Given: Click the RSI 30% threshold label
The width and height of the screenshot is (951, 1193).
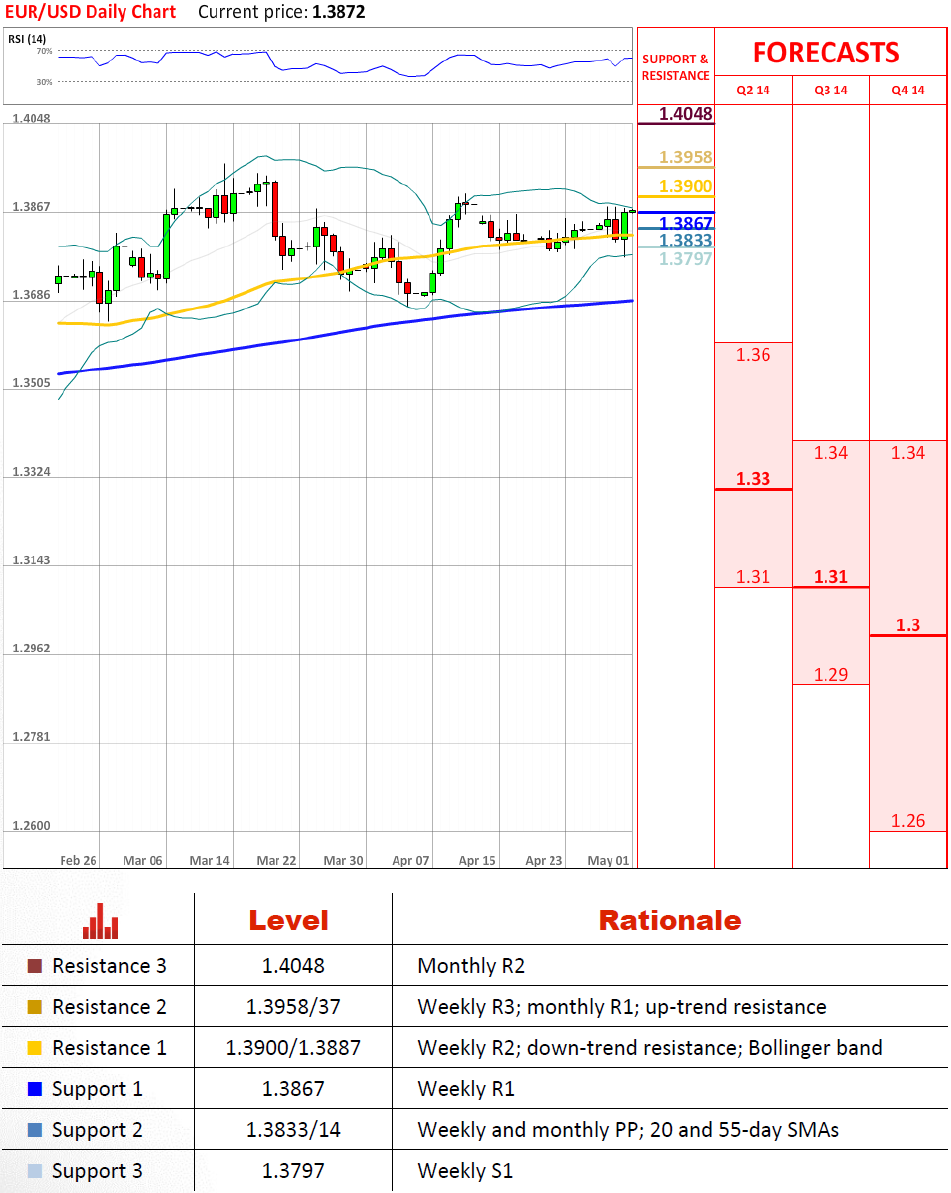Looking at the screenshot, I should click(x=44, y=82).
